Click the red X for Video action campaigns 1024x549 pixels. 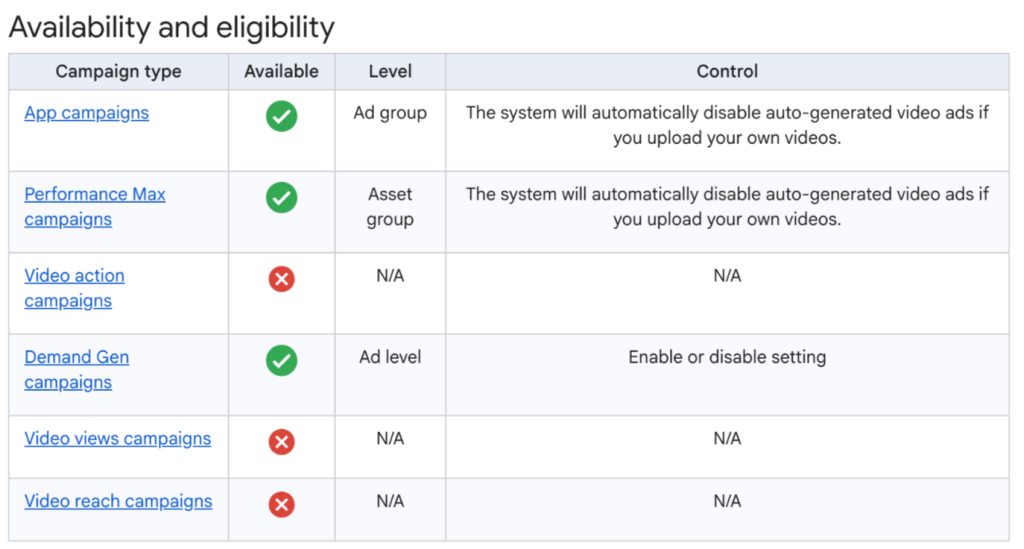tap(281, 279)
